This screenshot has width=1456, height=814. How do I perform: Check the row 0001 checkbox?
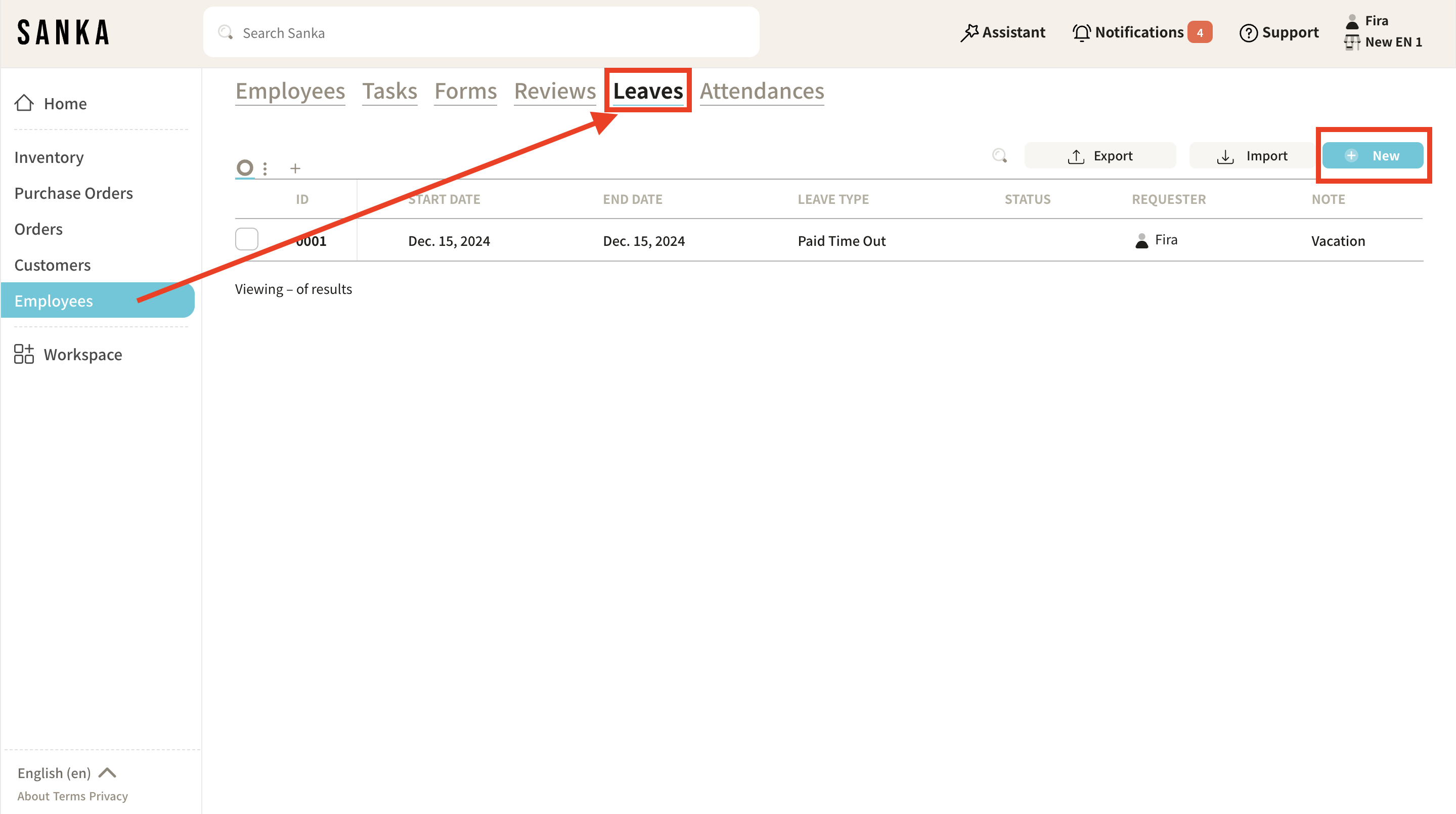click(x=246, y=240)
